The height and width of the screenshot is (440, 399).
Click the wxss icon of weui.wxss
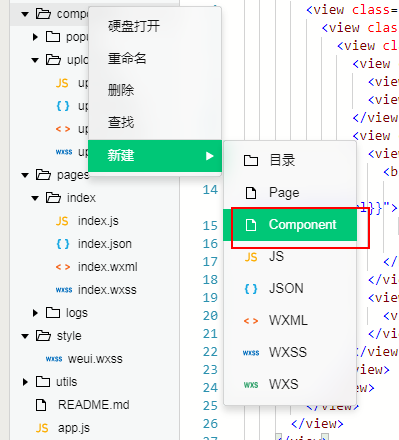coord(54,359)
